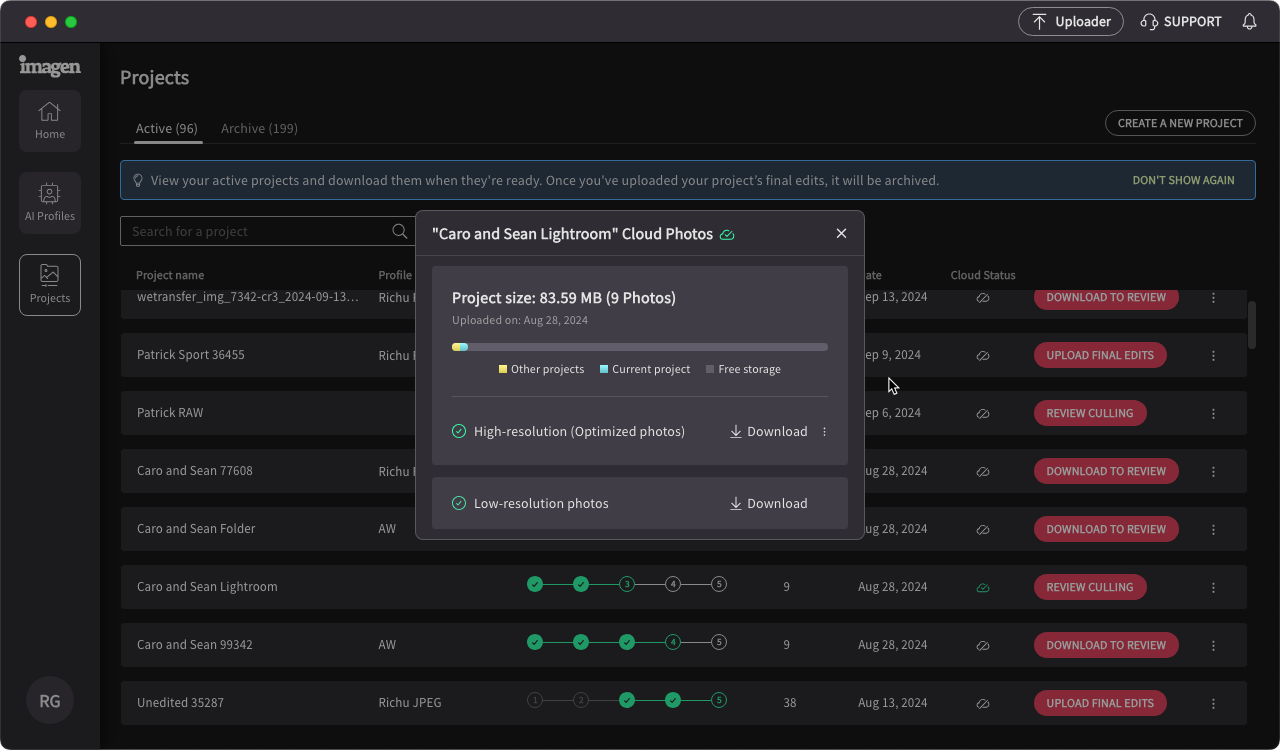Click the storage usage progress bar
This screenshot has height=750, width=1280.
640,347
